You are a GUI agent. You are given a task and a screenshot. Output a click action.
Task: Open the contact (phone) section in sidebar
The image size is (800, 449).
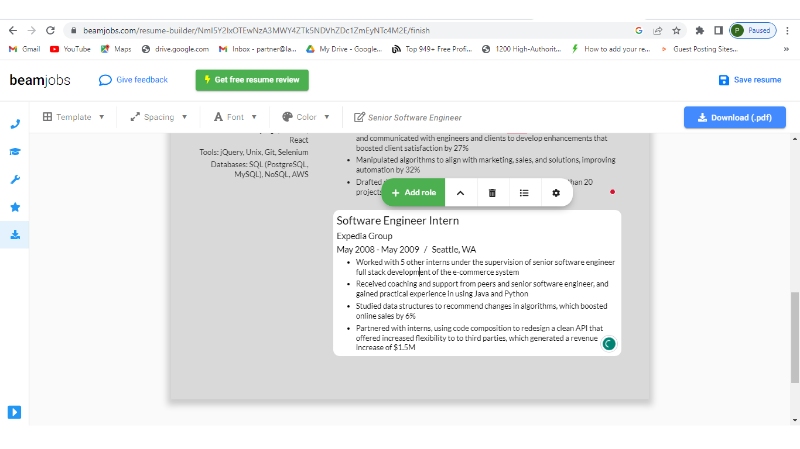tap(15, 125)
